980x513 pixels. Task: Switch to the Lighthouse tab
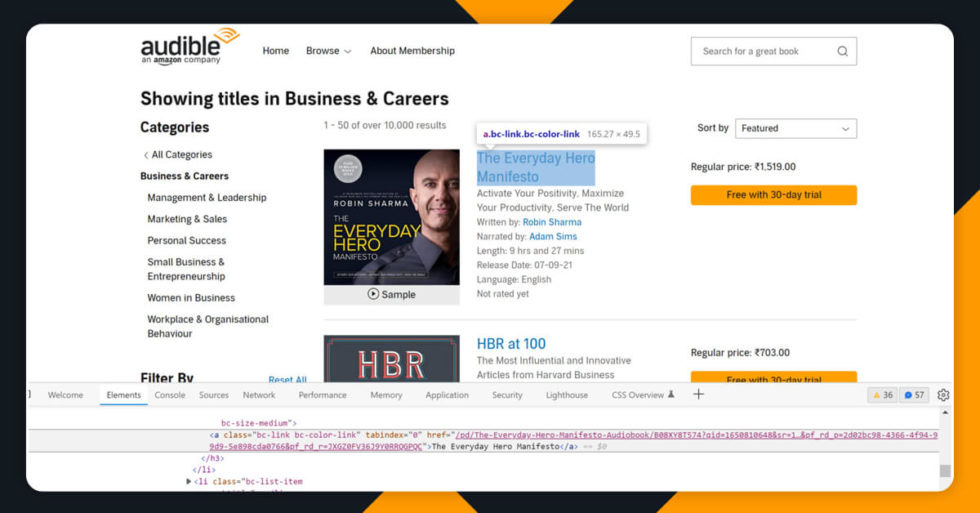(x=567, y=395)
